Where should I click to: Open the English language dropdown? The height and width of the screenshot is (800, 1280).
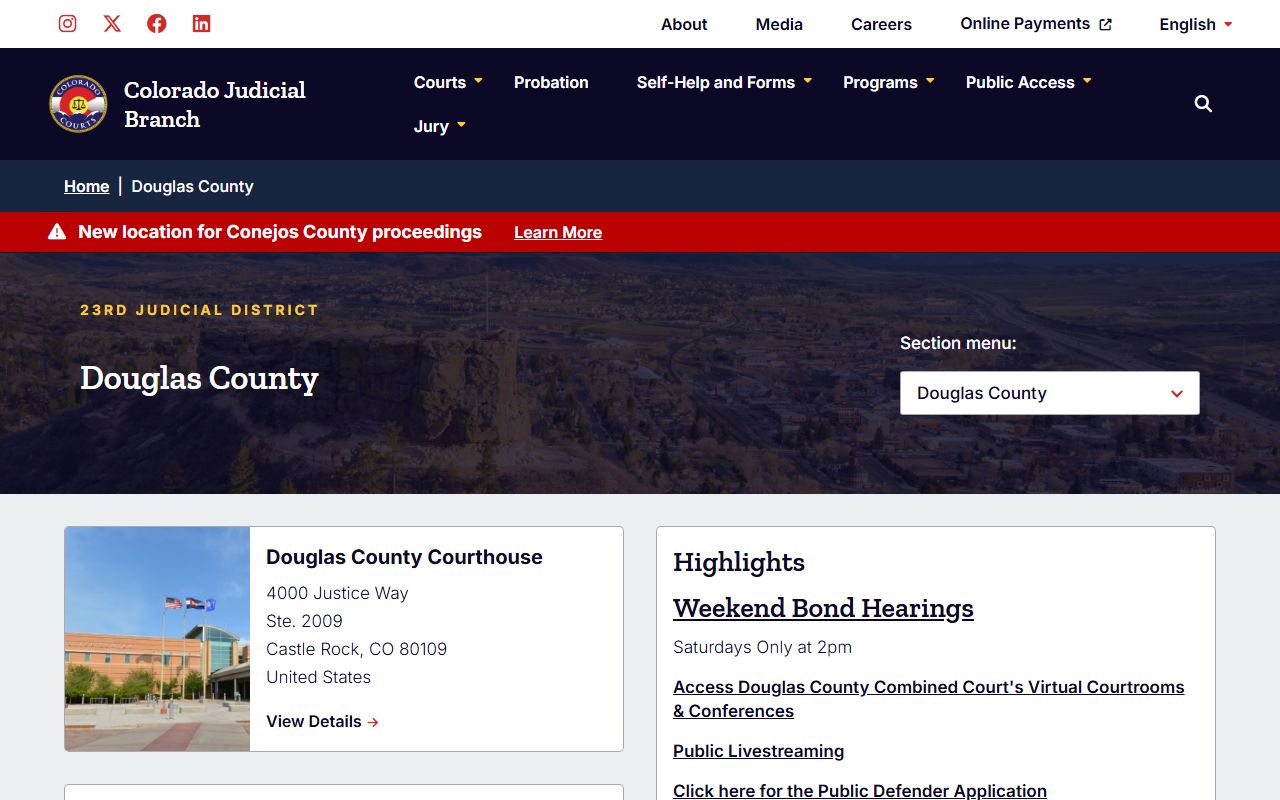pos(1195,24)
